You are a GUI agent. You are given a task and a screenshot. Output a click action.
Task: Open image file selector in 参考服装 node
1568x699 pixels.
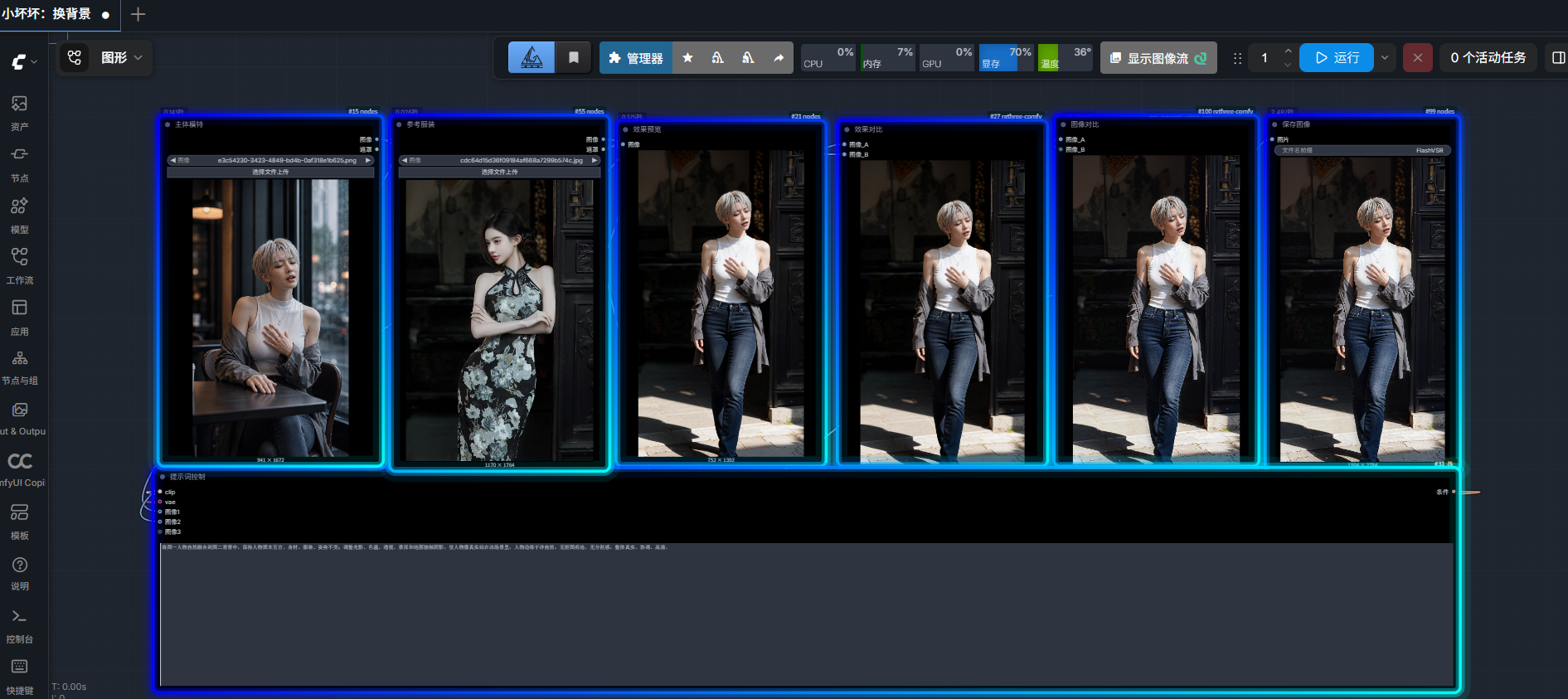coord(499,161)
